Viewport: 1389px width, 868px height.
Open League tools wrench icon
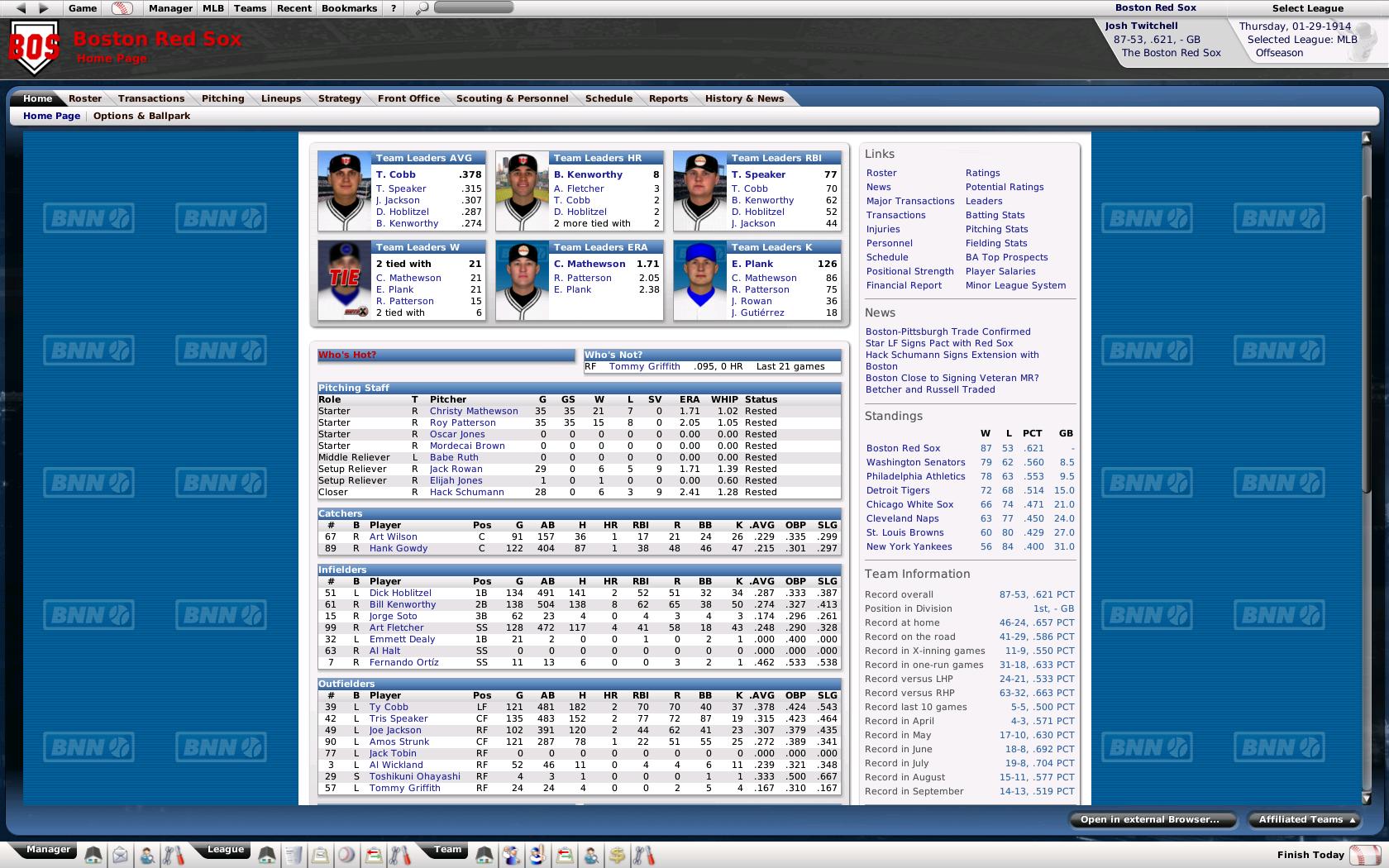coord(399,856)
